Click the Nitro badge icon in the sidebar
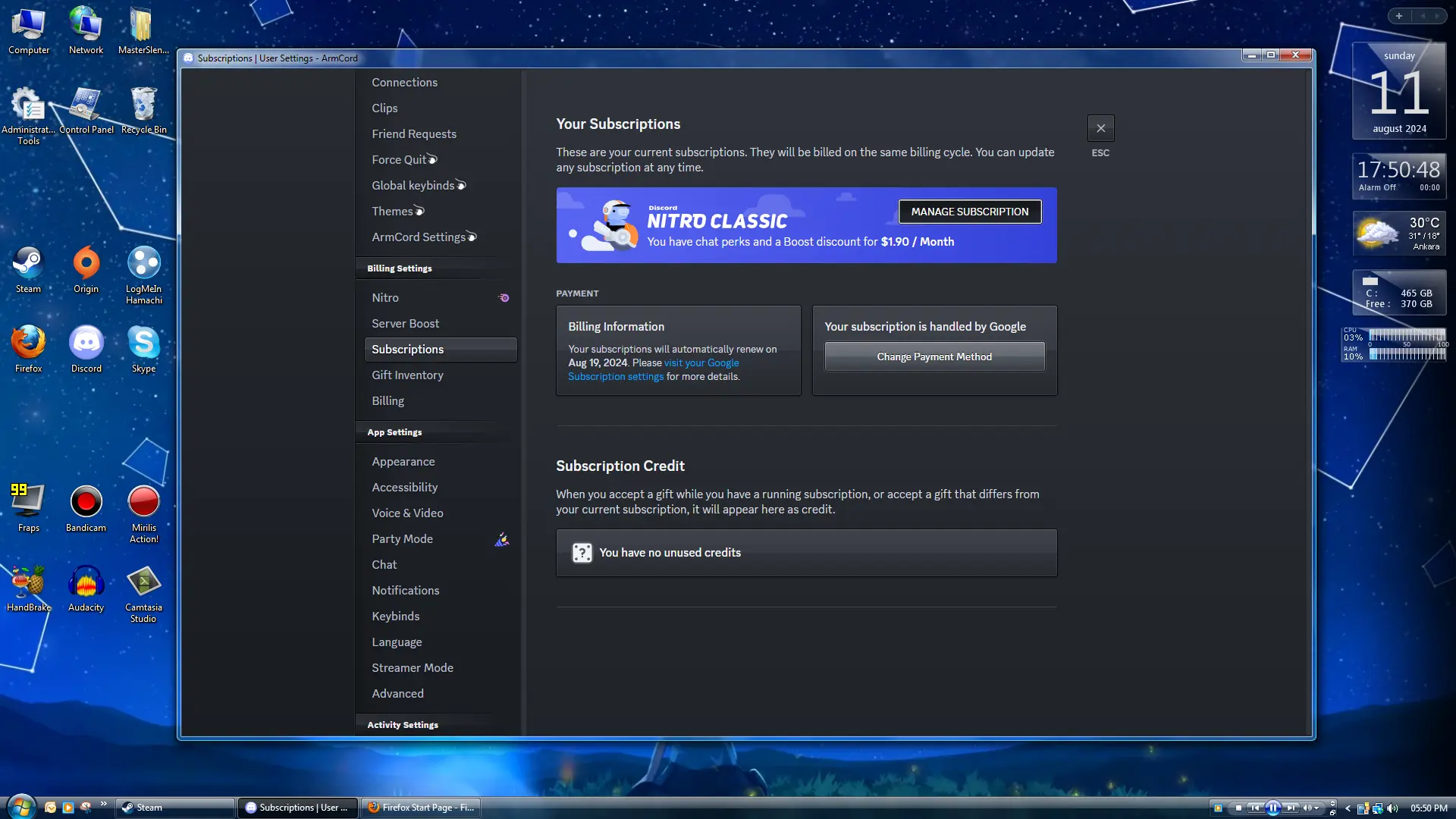Viewport: 1456px width, 819px height. [504, 298]
